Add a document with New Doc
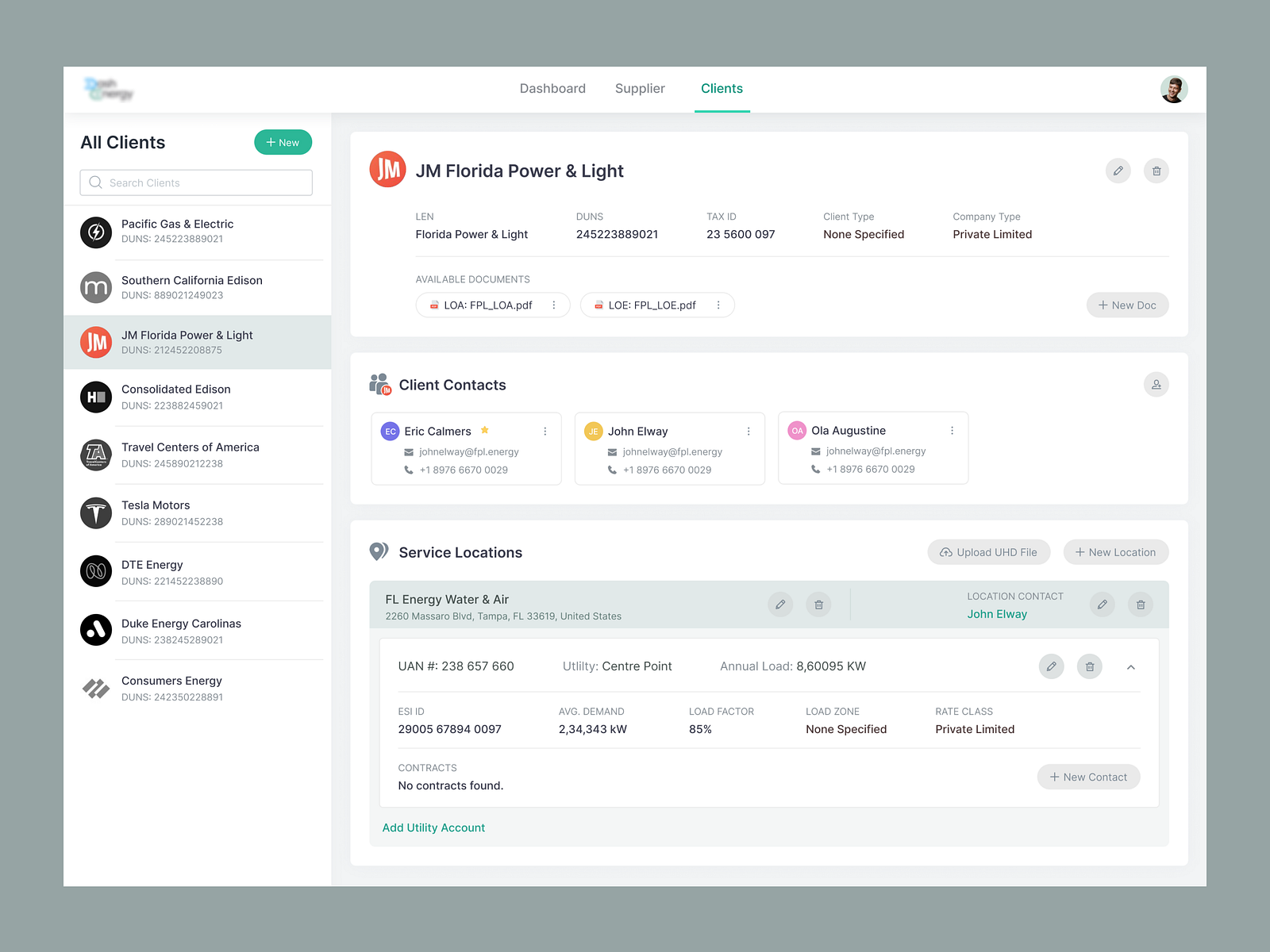The width and height of the screenshot is (1270, 952). coord(1127,305)
